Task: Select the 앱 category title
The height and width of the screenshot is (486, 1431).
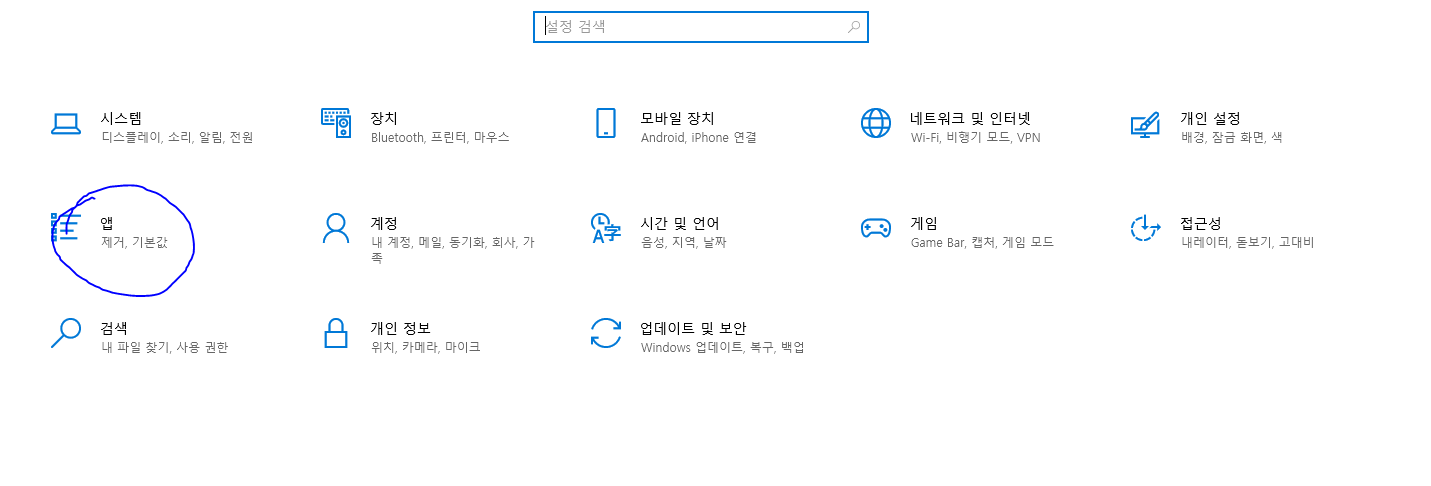Action: pyautogui.click(x=107, y=222)
